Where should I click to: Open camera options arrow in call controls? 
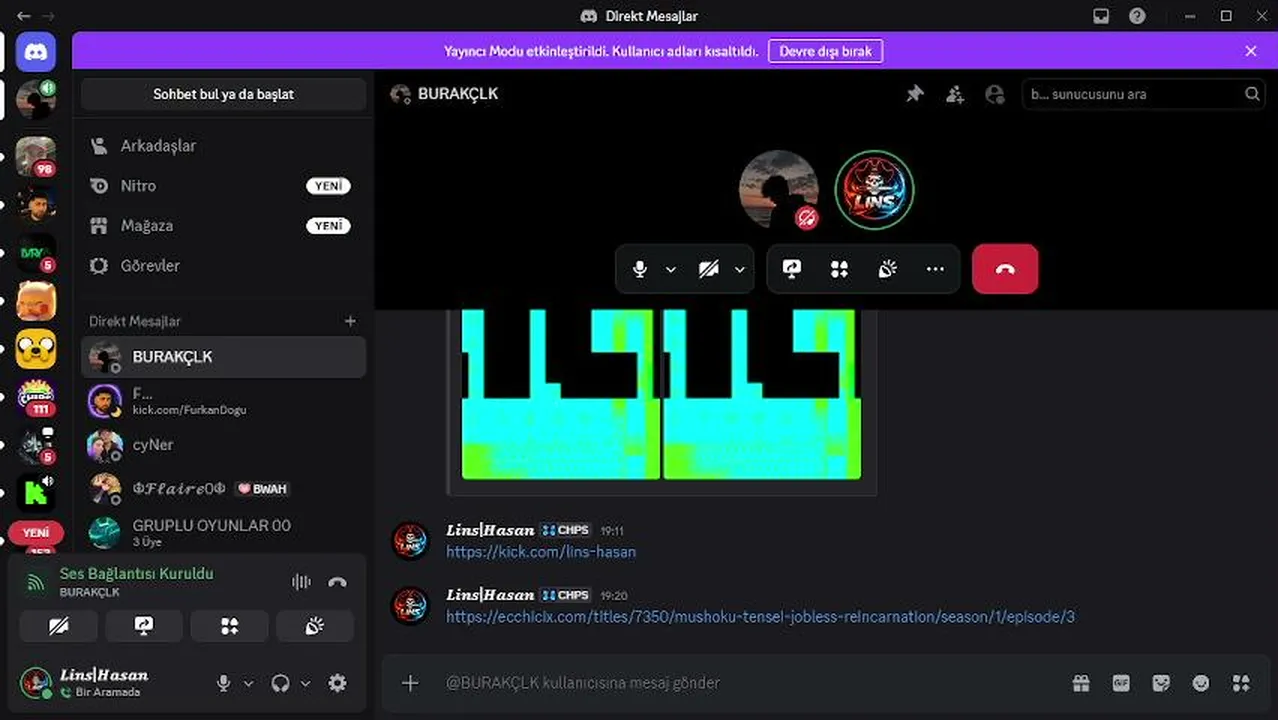[740, 270]
